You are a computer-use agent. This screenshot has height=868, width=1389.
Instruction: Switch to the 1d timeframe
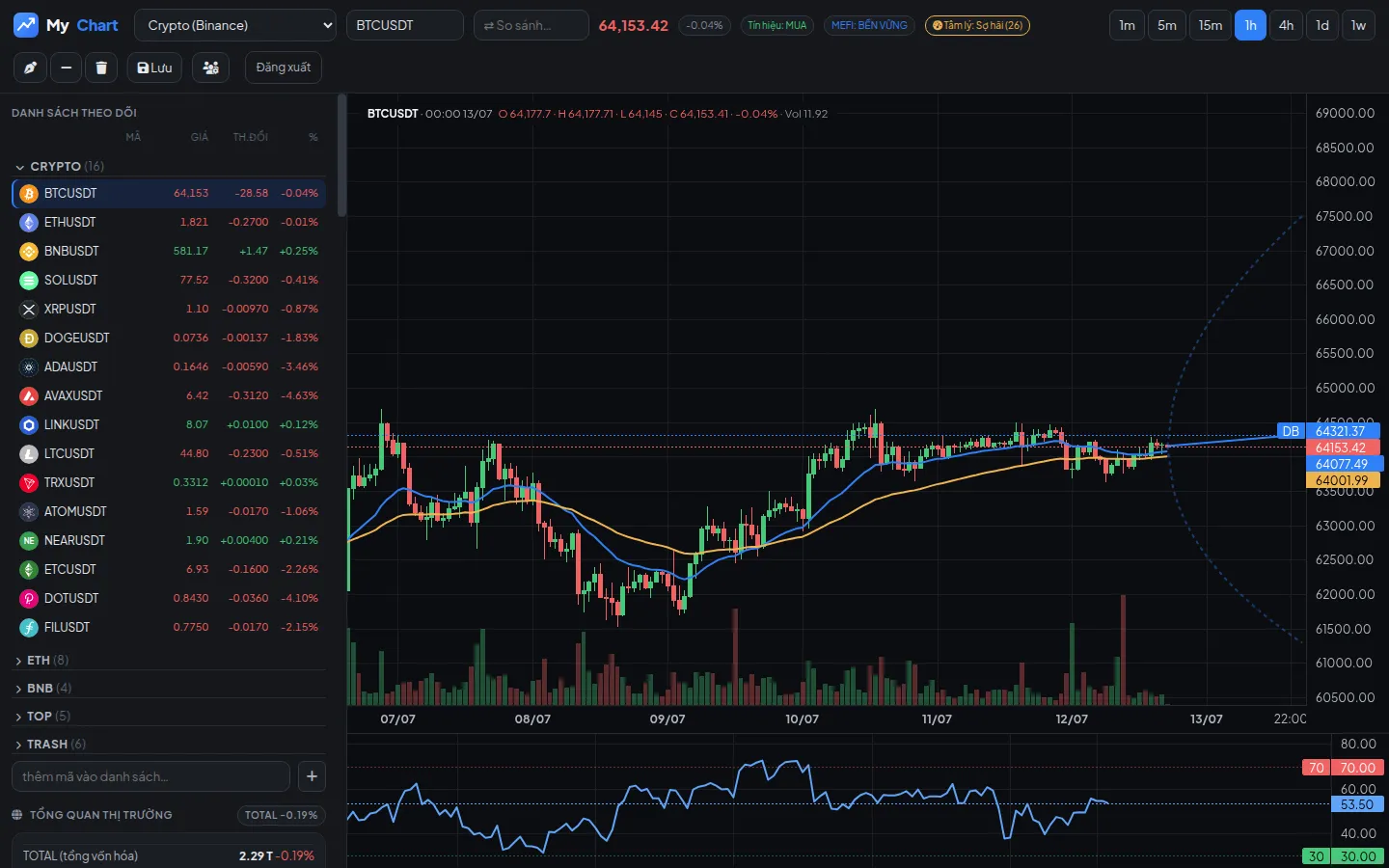click(x=1322, y=25)
